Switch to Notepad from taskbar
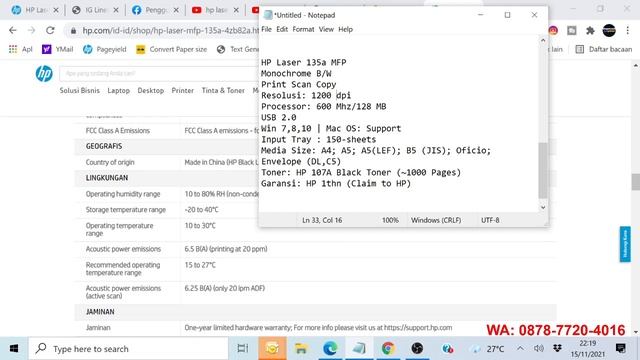640x360 pixels. (359, 349)
